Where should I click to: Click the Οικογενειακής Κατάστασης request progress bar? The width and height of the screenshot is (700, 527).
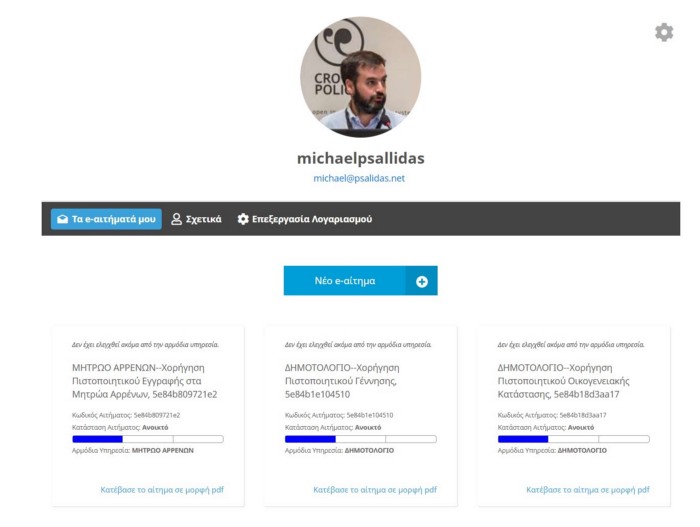tap(574, 439)
